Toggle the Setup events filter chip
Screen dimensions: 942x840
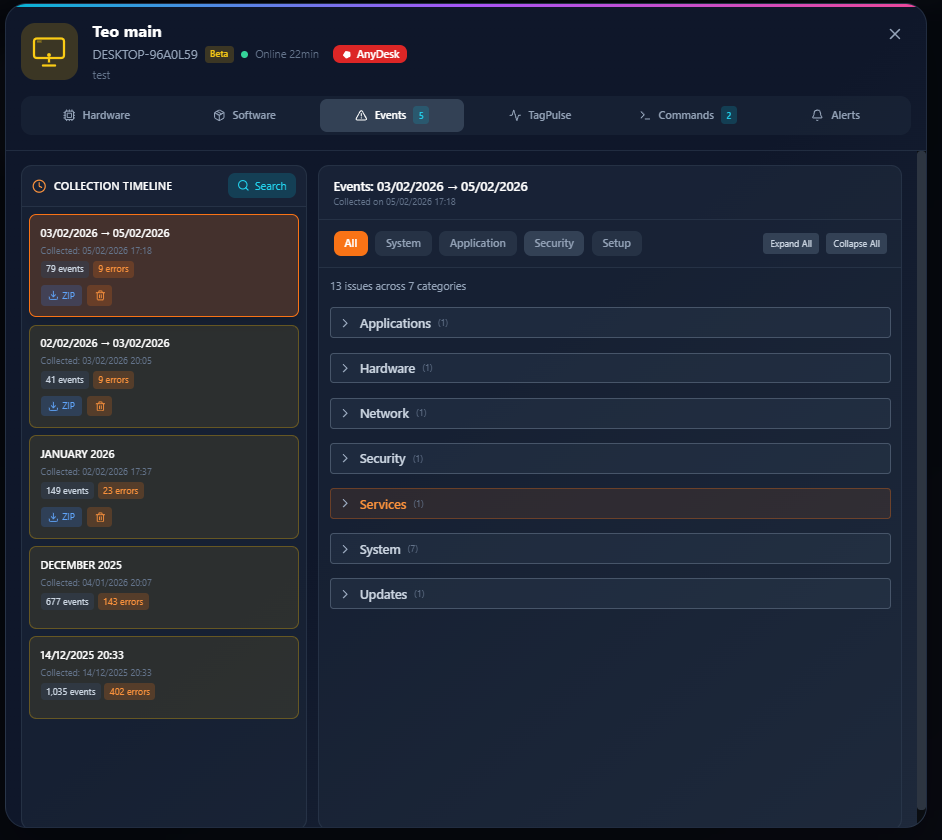(616, 243)
